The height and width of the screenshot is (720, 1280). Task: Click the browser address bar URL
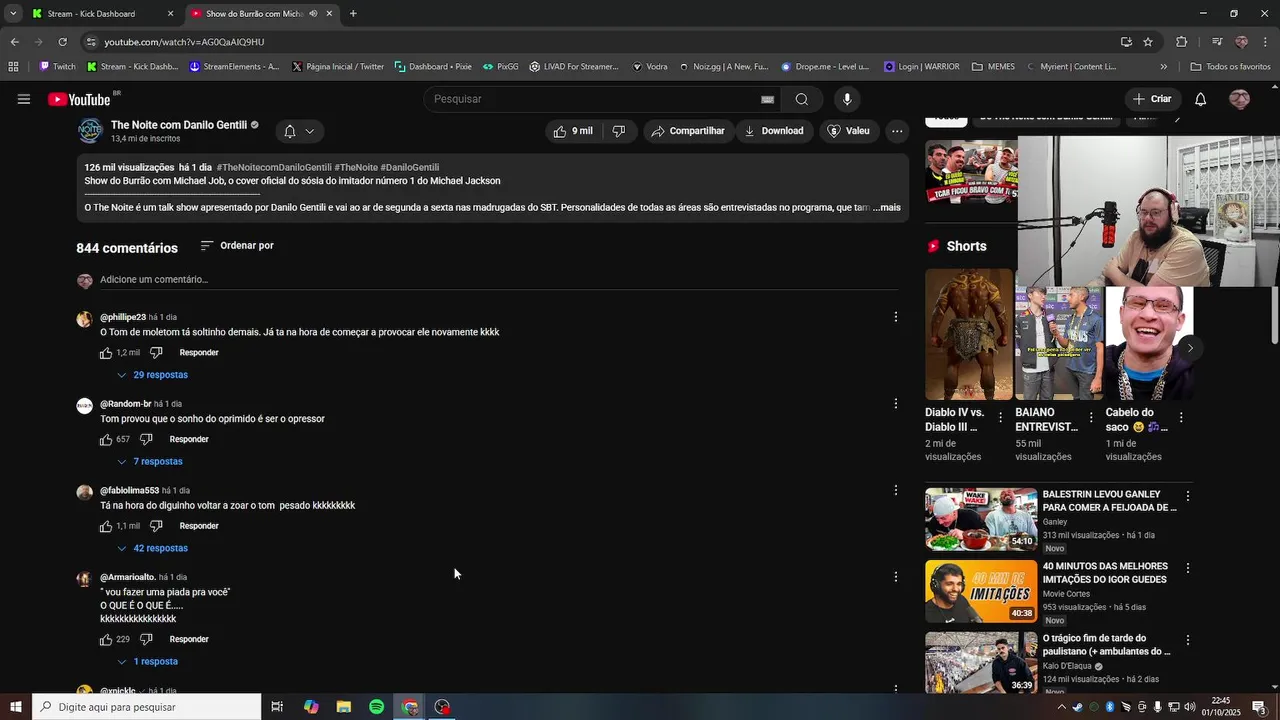(184, 42)
